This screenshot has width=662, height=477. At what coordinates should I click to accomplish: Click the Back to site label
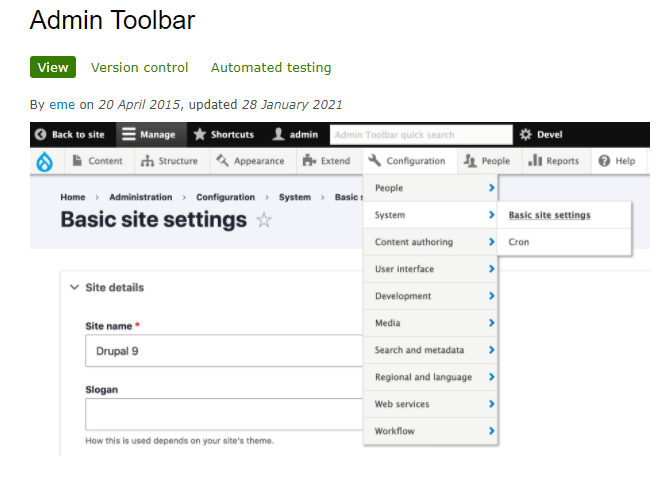pos(78,135)
